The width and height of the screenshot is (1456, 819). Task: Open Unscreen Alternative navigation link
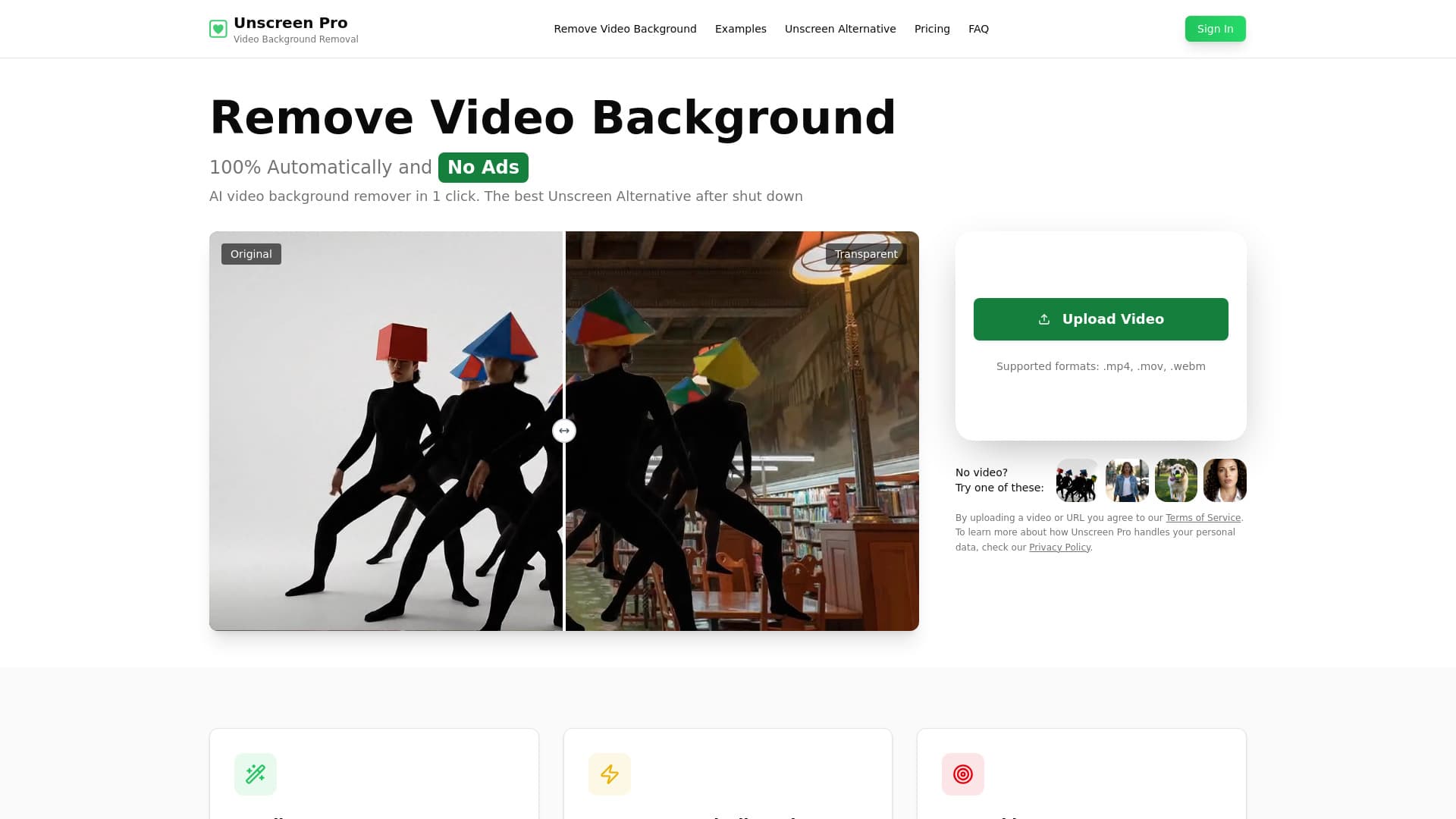(840, 29)
